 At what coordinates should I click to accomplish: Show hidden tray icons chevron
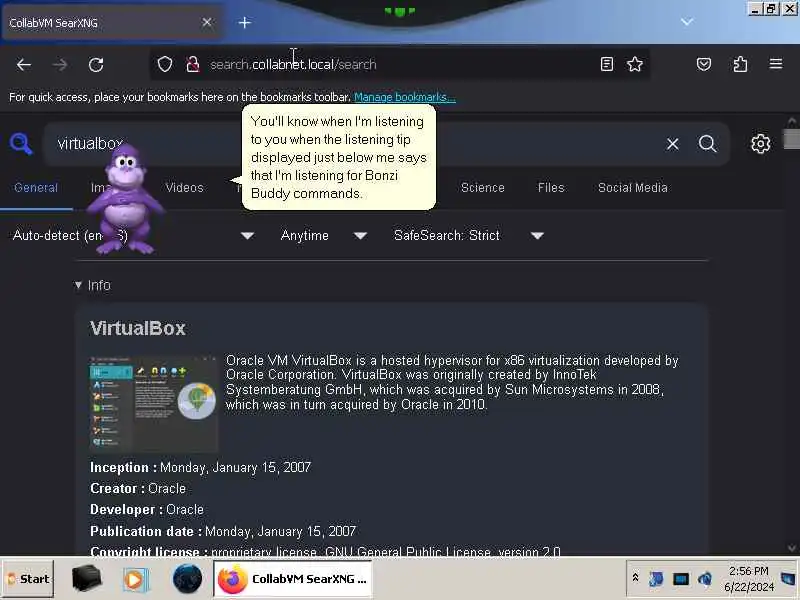tap(635, 578)
